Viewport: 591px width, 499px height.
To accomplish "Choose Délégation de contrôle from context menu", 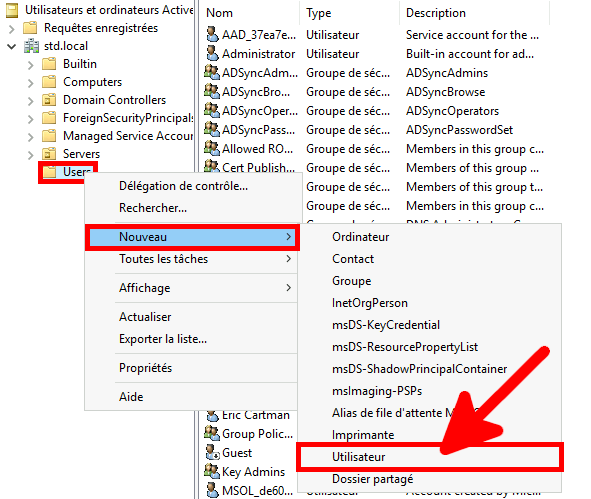I will [x=192, y=186].
